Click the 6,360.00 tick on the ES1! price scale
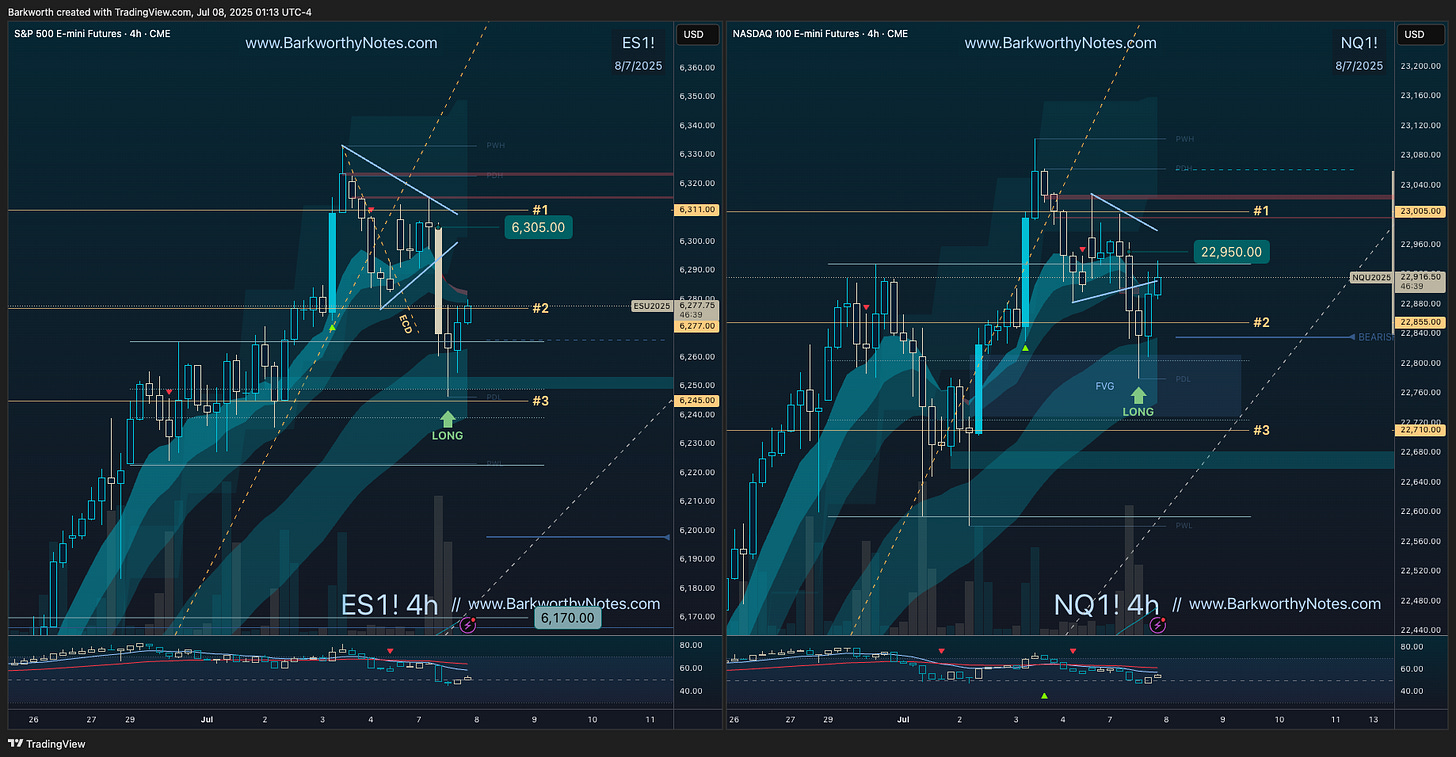The height and width of the screenshot is (757, 1456). [696, 68]
